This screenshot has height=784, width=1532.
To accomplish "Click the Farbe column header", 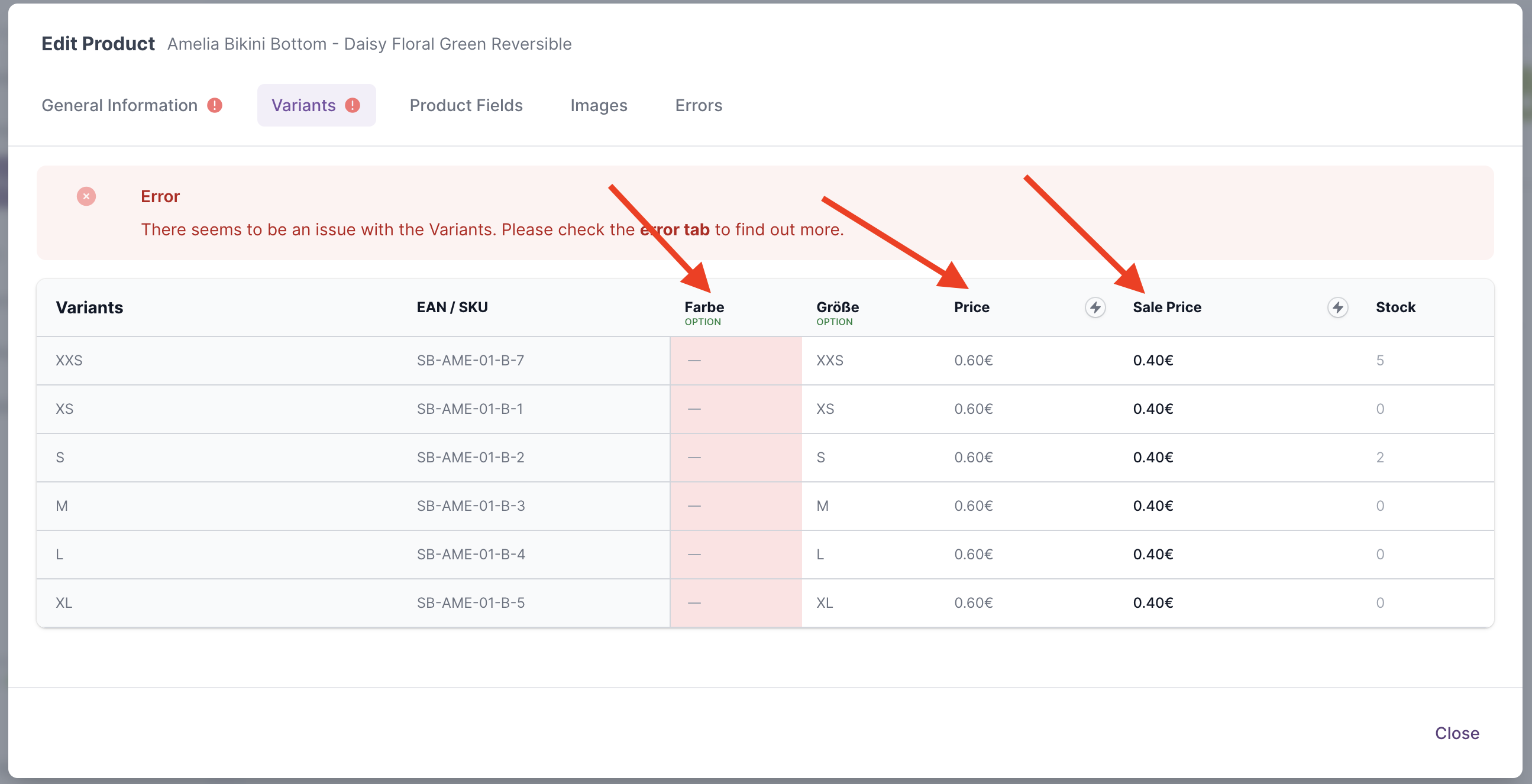I will 704,307.
